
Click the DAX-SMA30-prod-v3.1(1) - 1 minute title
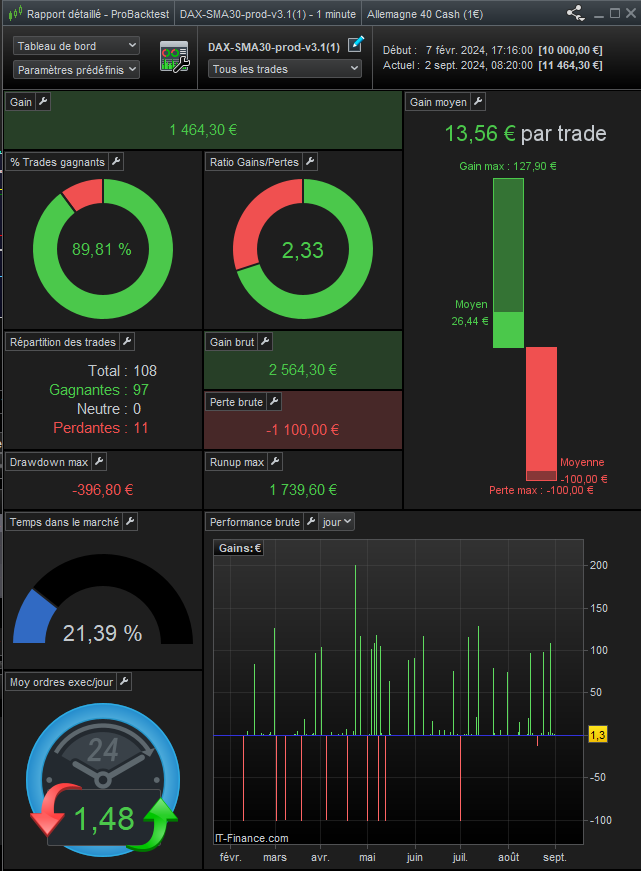click(x=268, y=14)
